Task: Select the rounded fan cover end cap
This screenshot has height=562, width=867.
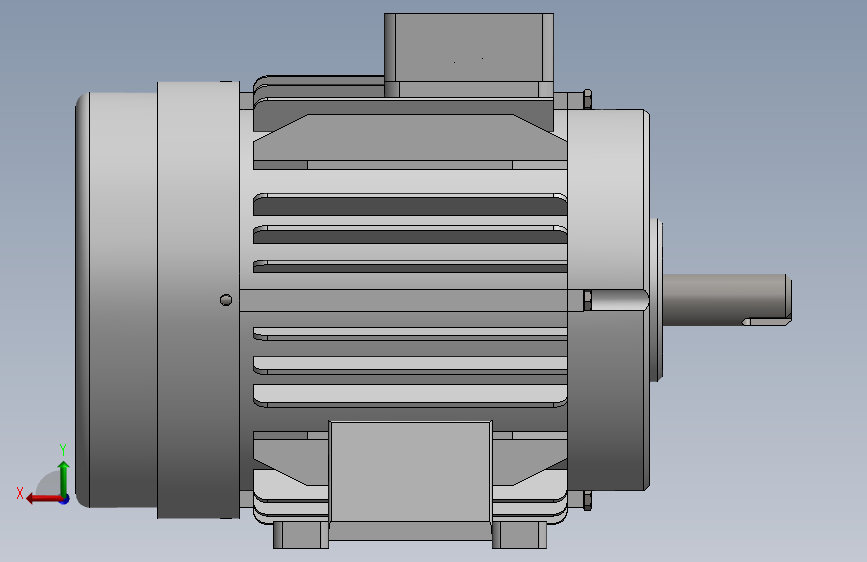Action: (x=116, y=300)
